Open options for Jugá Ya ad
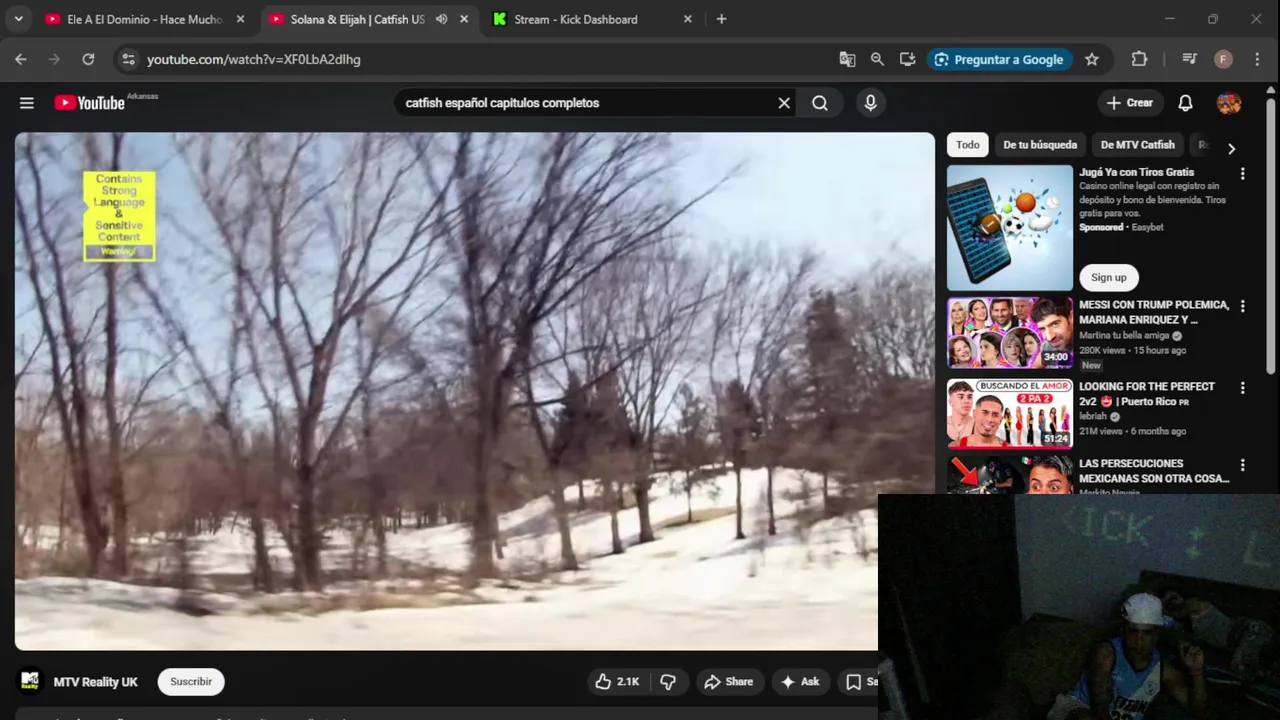 point(1242,174)
